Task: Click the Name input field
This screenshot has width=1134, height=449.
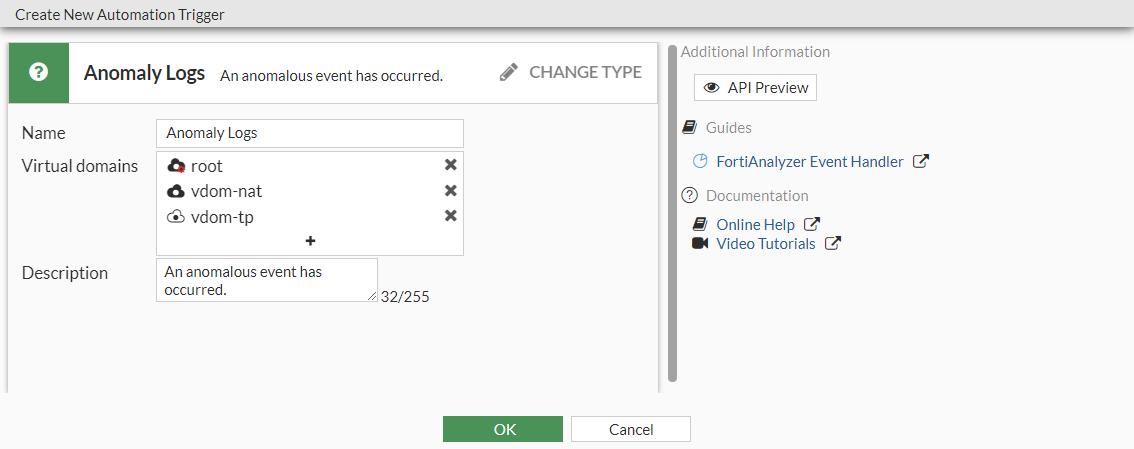Action: [x=310, y=133]
